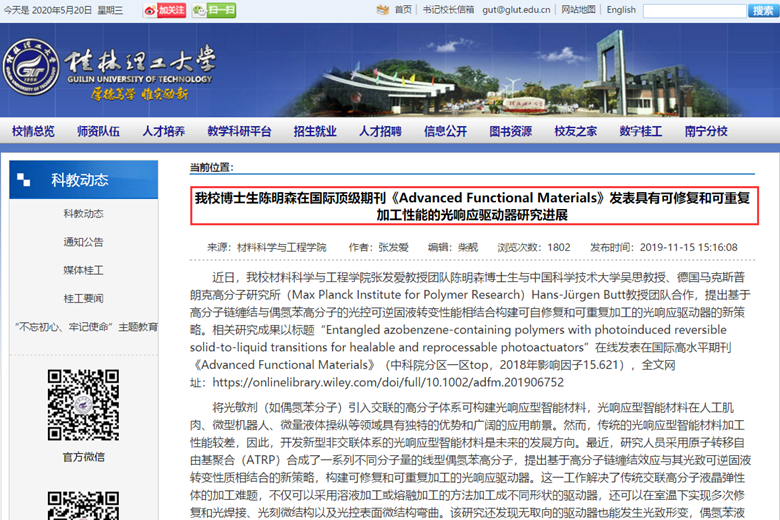The width and height of the screenshot is (780, 520).
Task: Open the 网站地图 link
Action: [578, 10]
